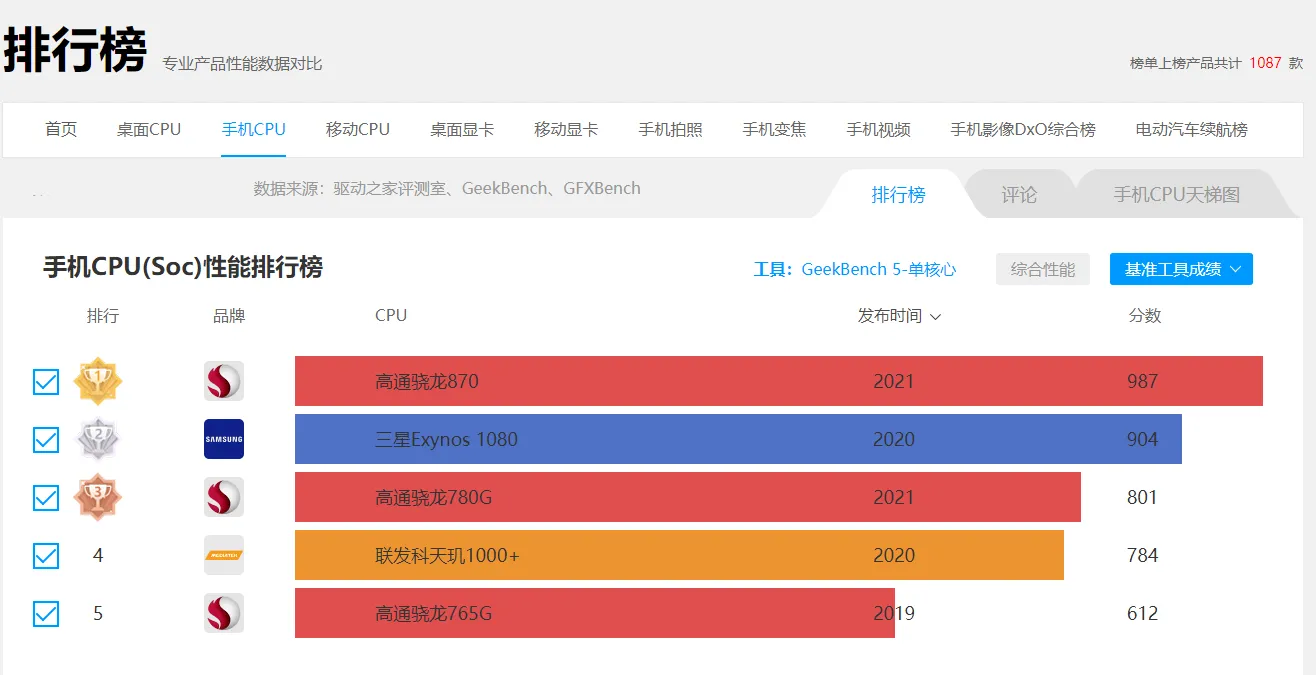Viewport: 1316px width, 675px height.
Task: Click MediaTek logo beside 联发科天玑1000+
Action: click(224, 555)
